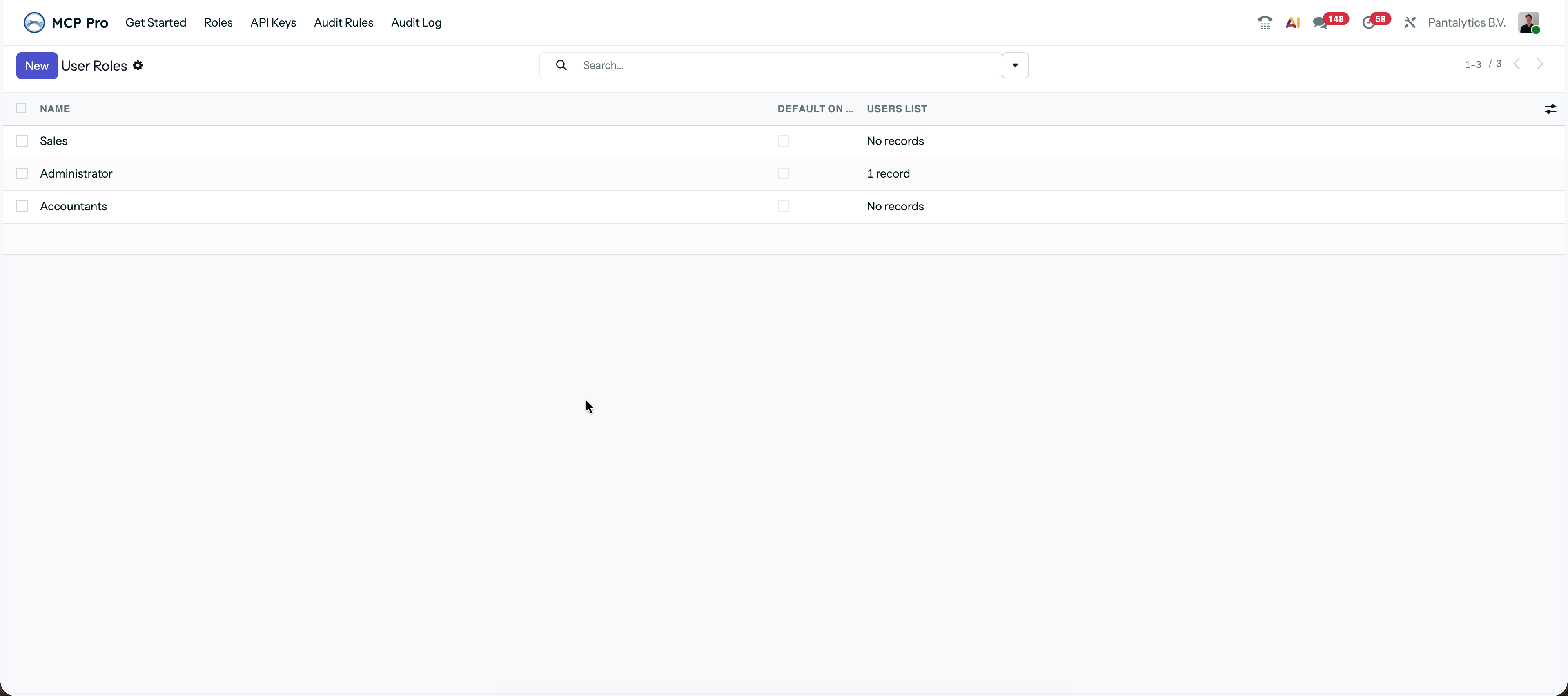Select all rows with header checkbox
Image resolution: width=1568 pixels, height=696 pixels.
pyautogui.click(x=21, y=108)
